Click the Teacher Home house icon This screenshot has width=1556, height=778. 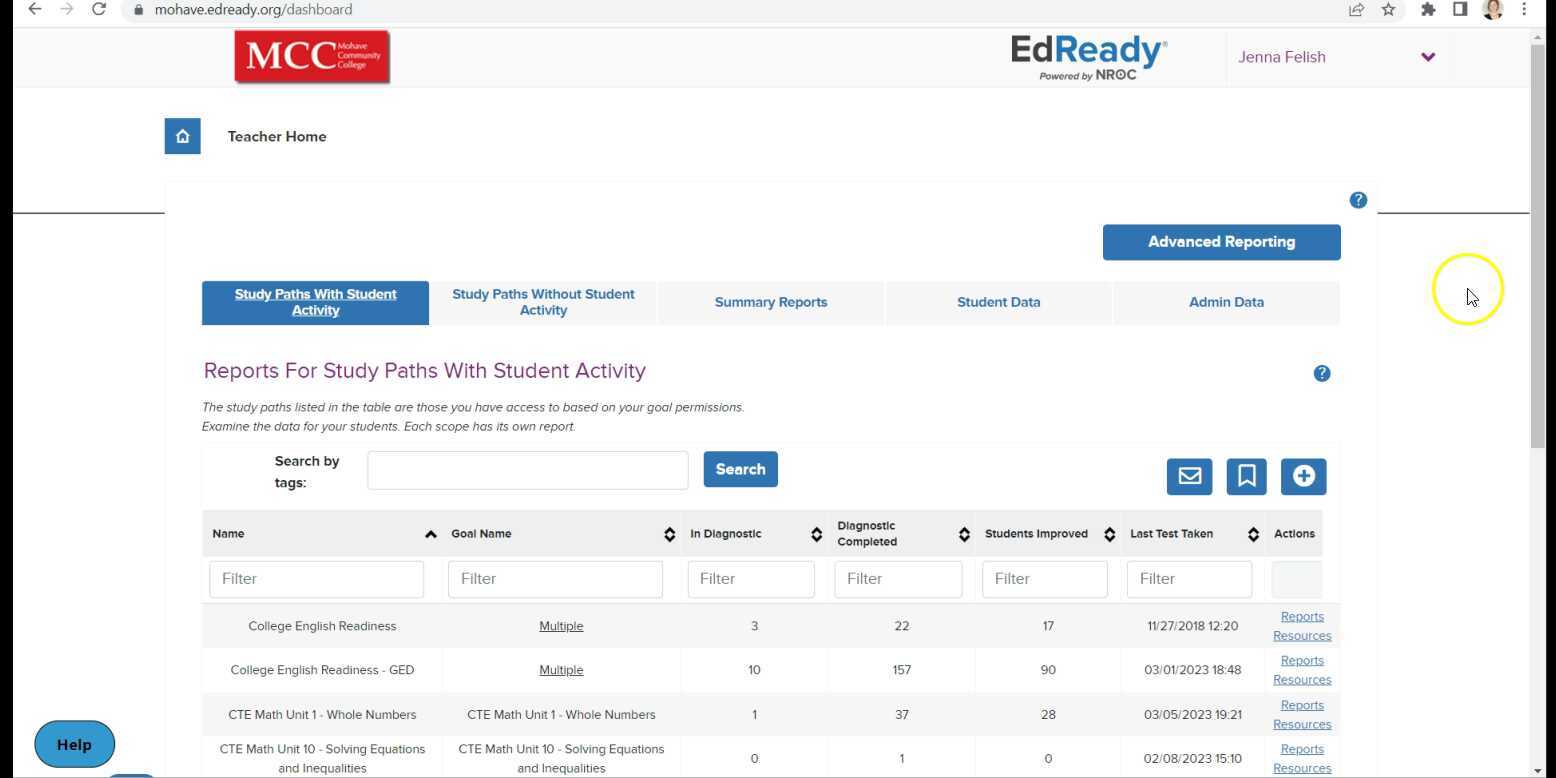tap(182, 136)
